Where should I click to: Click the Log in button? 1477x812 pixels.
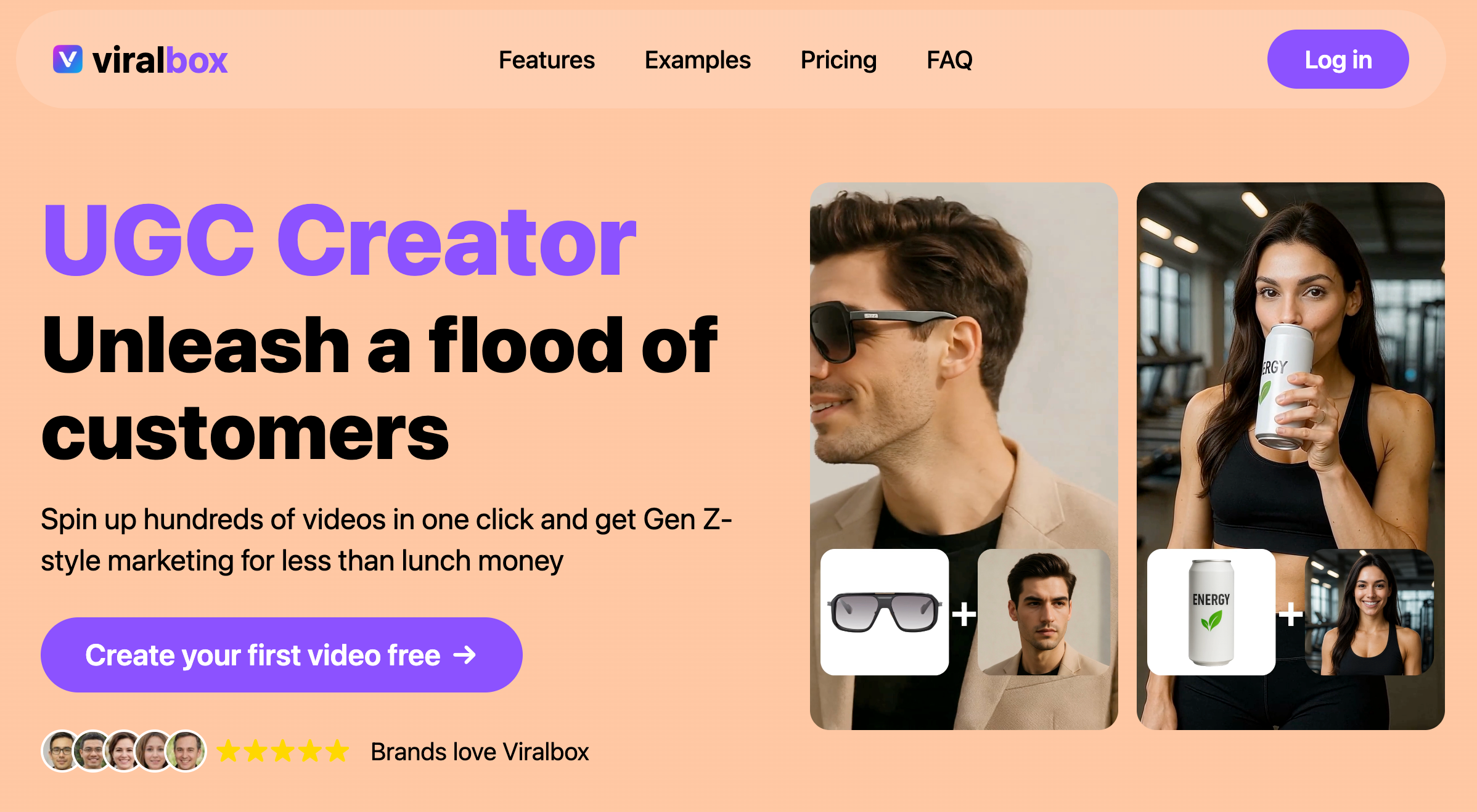click(1338, 59)
